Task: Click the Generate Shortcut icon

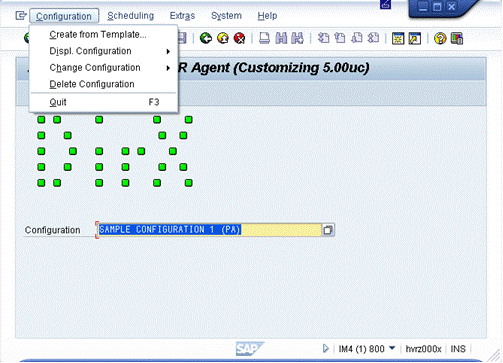Action: tap(415, 38)
